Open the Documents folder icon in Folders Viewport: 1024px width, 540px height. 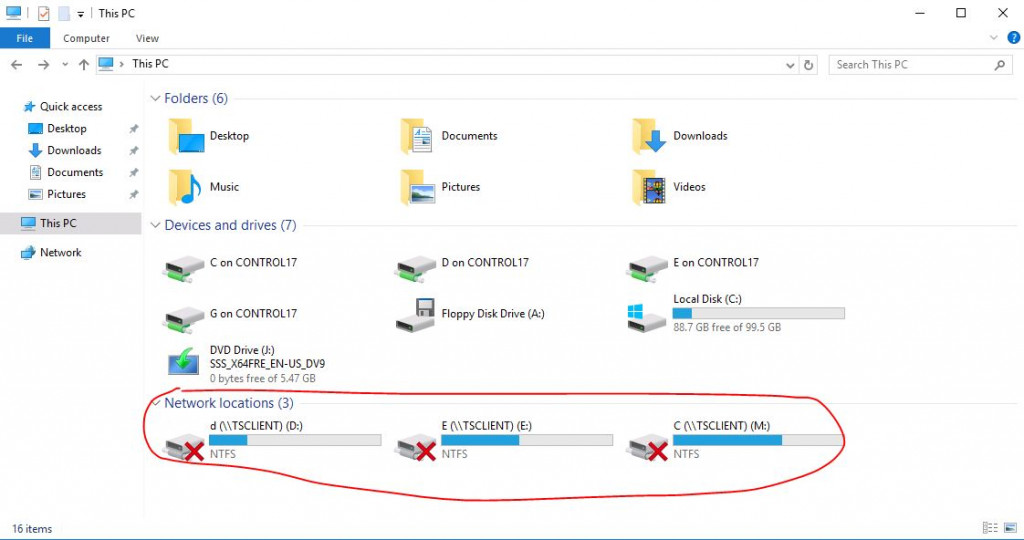point(417,136)
